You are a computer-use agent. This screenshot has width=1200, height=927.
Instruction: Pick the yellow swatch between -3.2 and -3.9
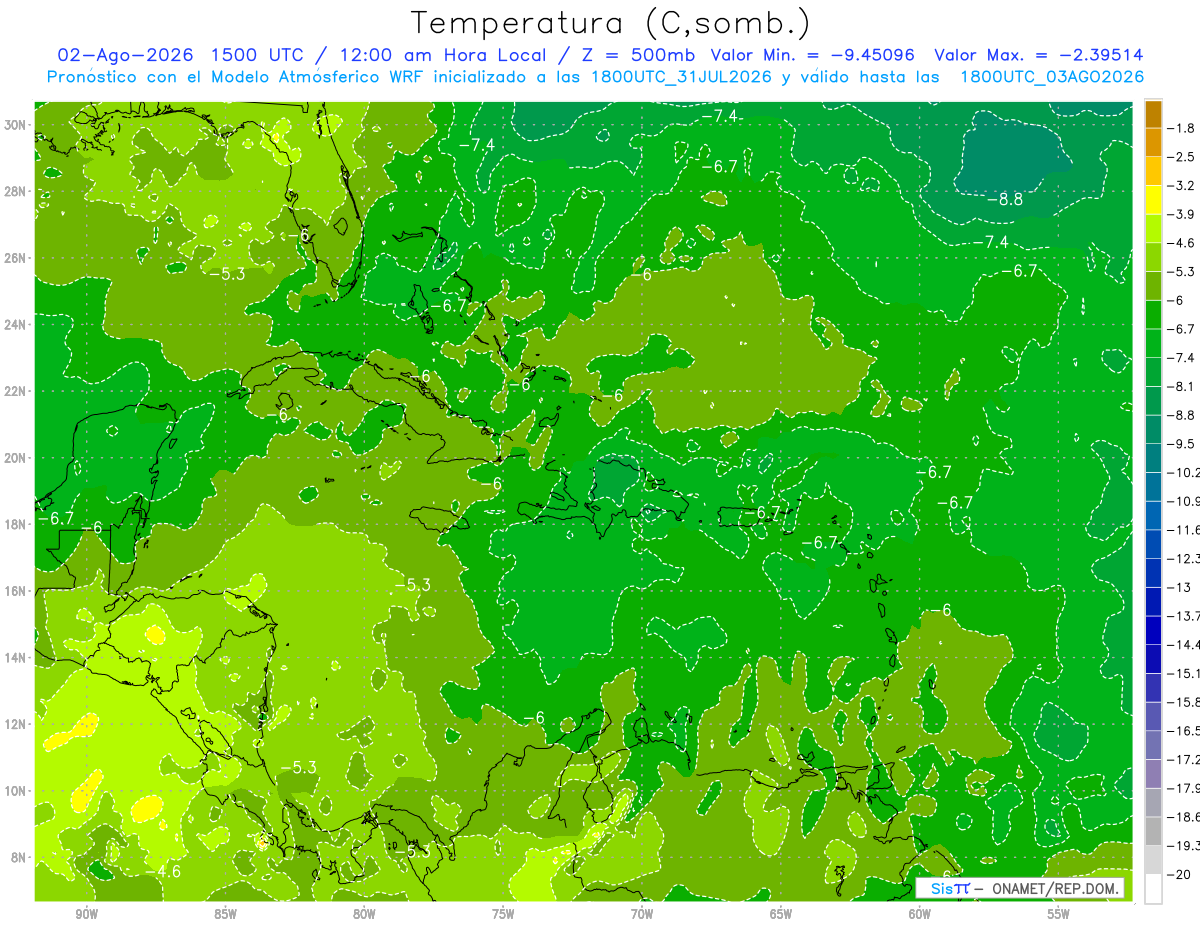1153,200
